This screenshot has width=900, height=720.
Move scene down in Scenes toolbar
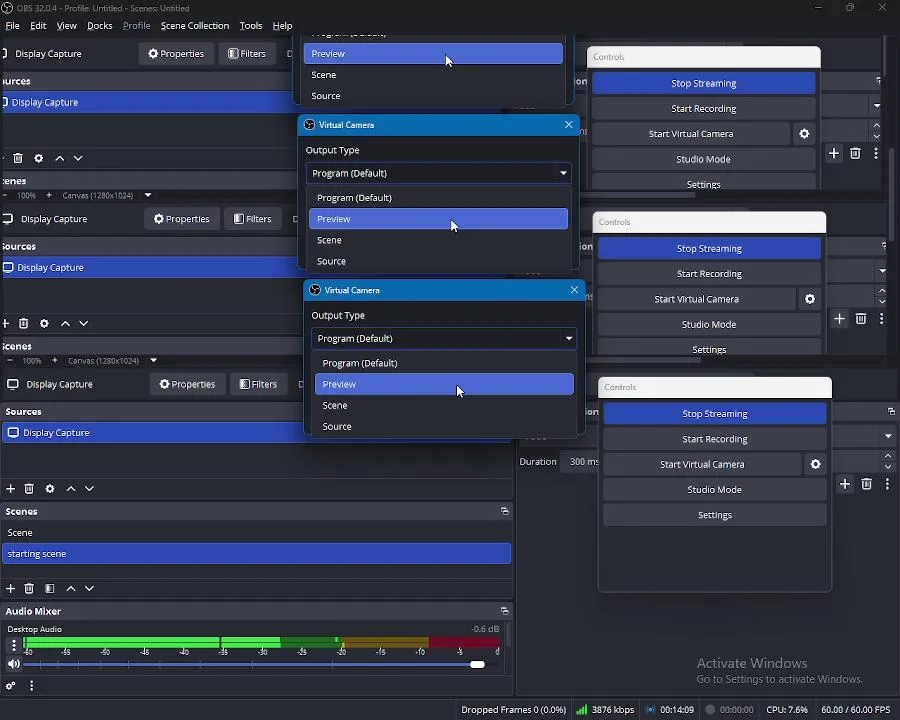coord(90,589)
